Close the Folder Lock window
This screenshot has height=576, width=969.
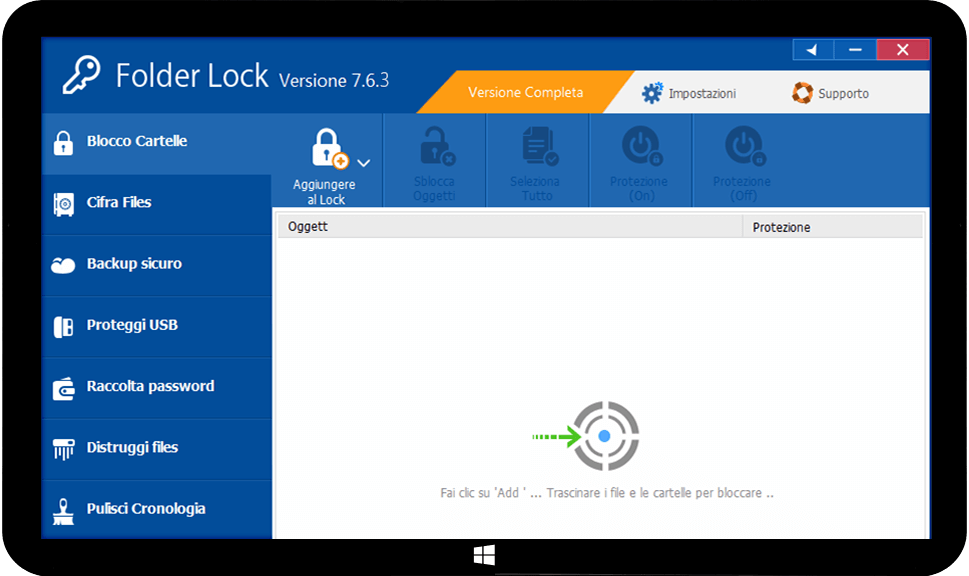pos(903,50)
